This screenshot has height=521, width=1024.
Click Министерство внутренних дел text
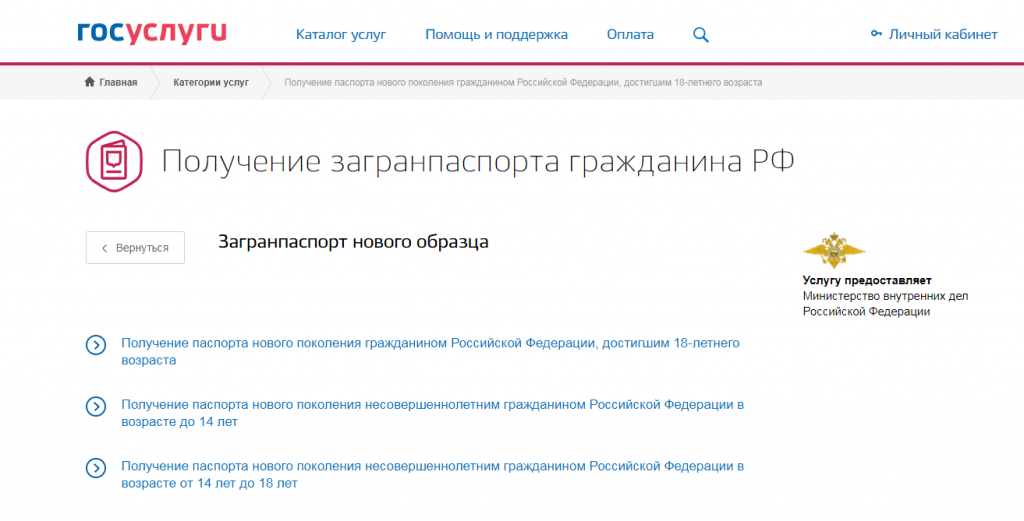885,304
